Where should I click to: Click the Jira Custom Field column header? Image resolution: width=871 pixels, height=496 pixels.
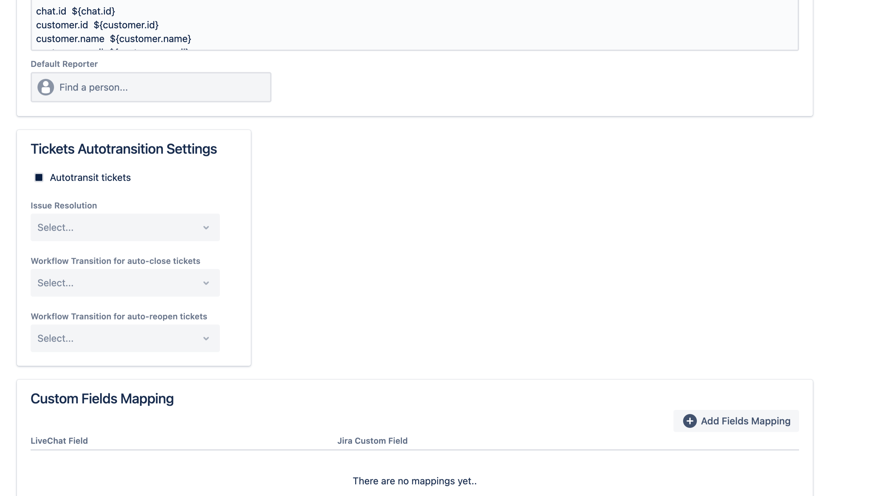coord(372,441)
